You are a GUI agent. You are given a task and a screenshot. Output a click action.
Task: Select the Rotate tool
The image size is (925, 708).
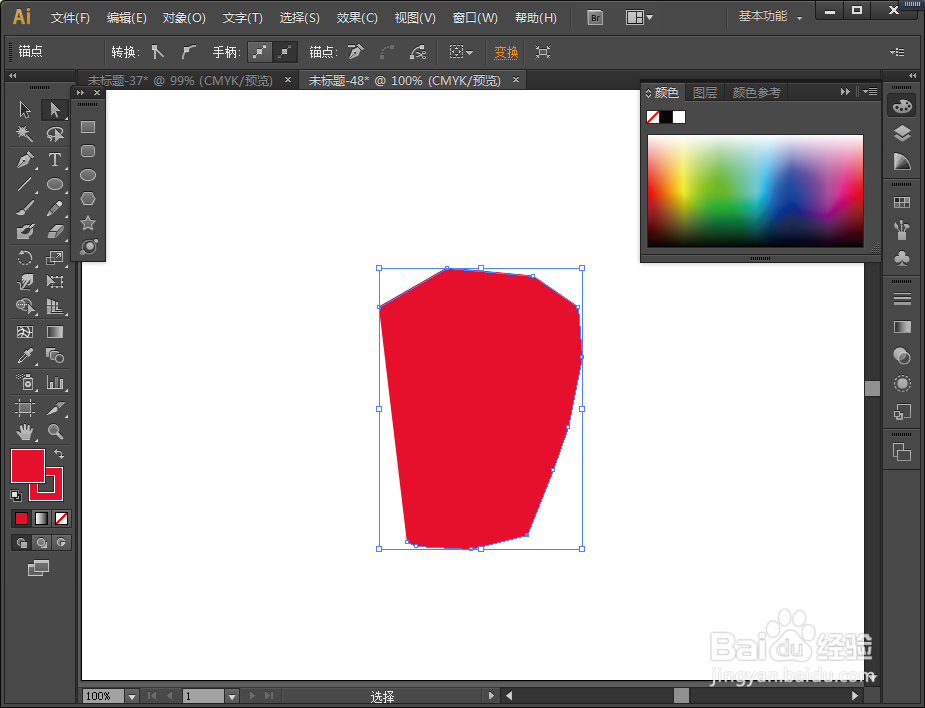pos(25,258)
